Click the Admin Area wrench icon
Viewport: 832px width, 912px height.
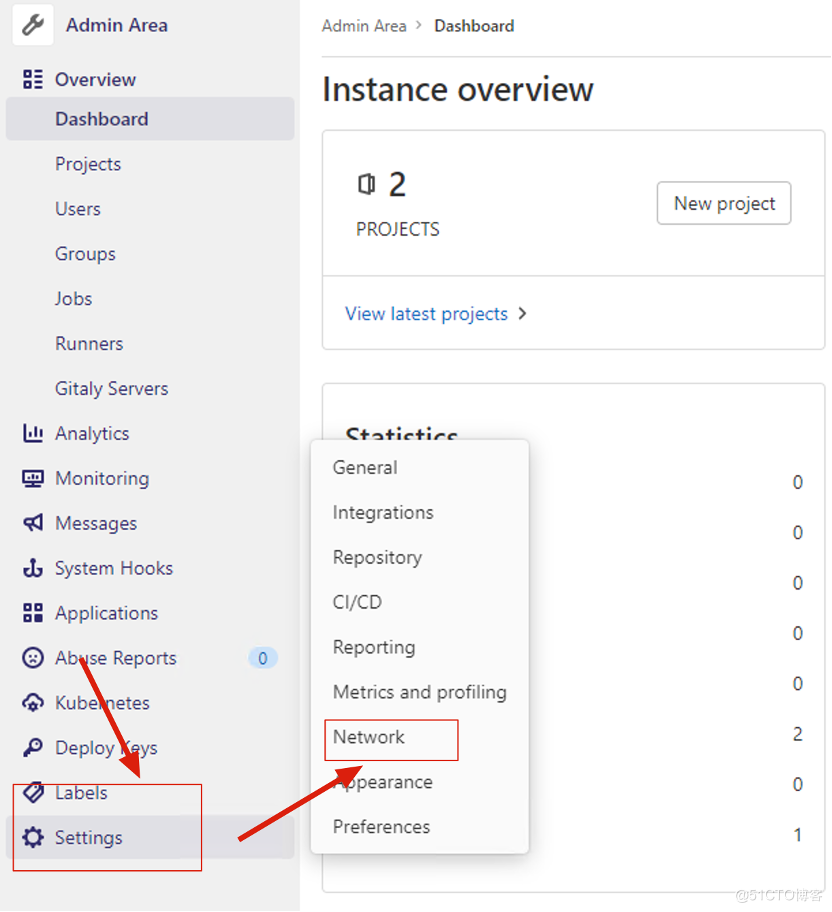click(x=33, y=25)
